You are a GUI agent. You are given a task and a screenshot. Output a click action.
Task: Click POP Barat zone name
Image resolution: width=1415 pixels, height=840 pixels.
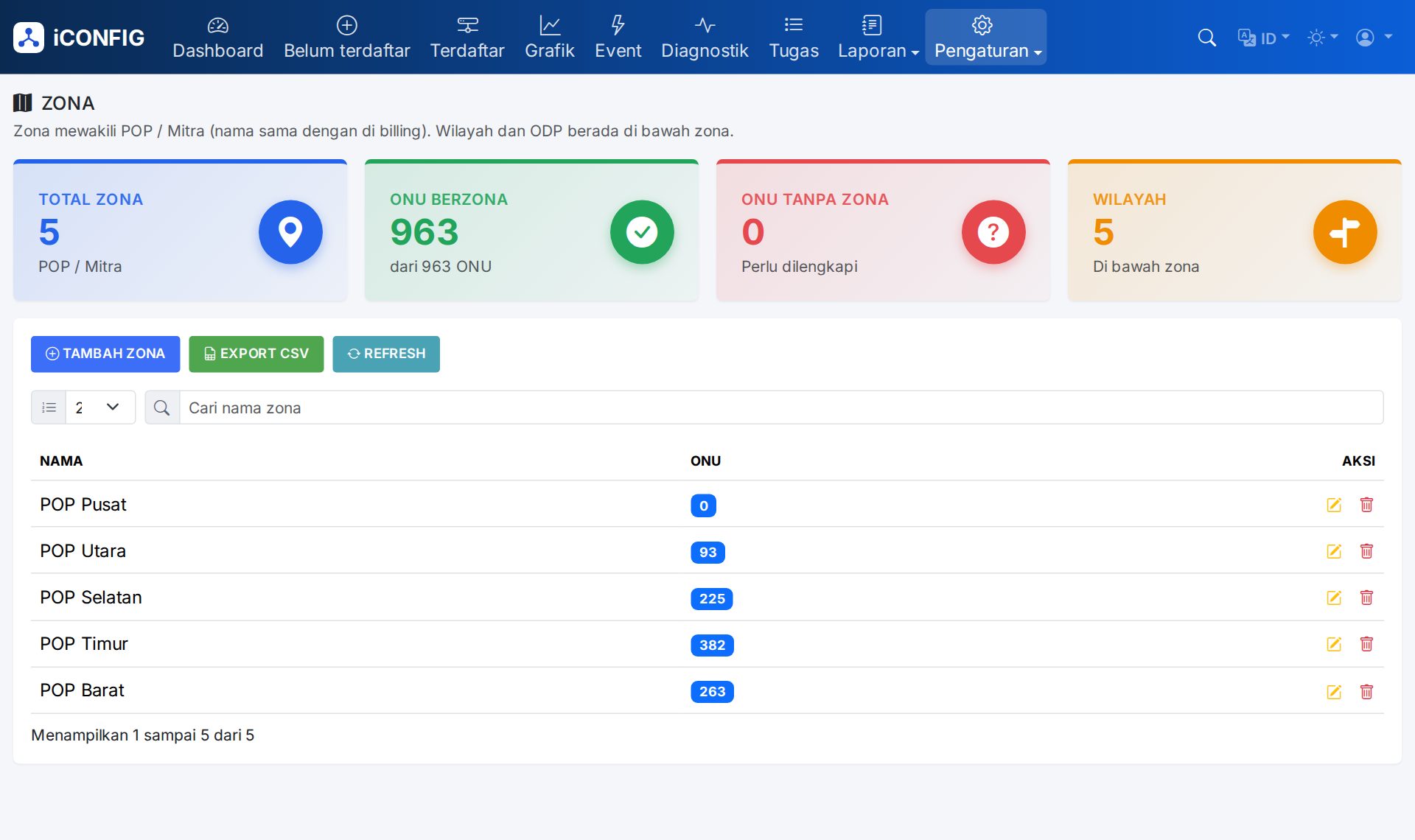click(82, 690)
